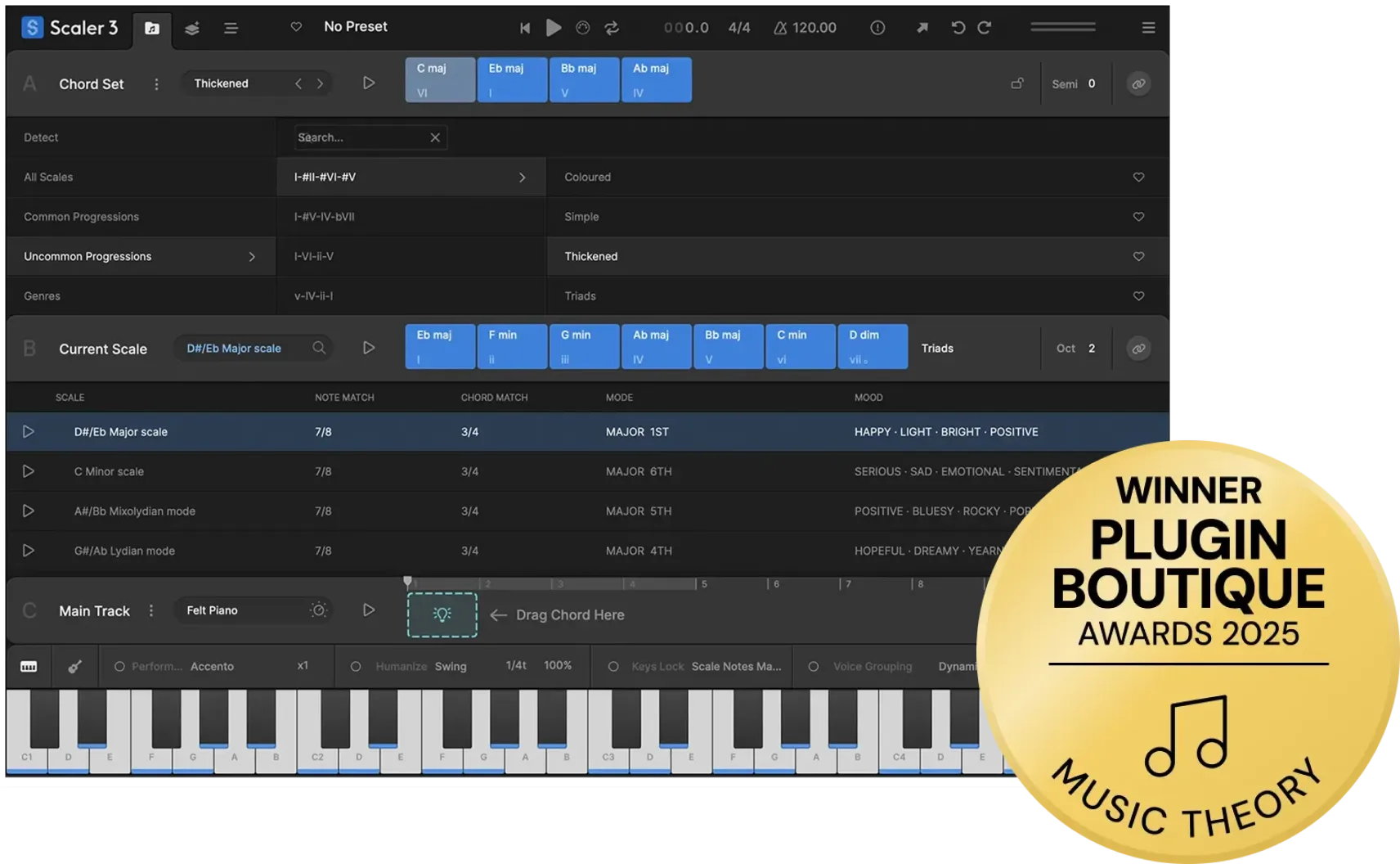The height and width of the screenshot is (864, 1400).
Task: Favorite the Thickened variation
Action: (1138, 256)
